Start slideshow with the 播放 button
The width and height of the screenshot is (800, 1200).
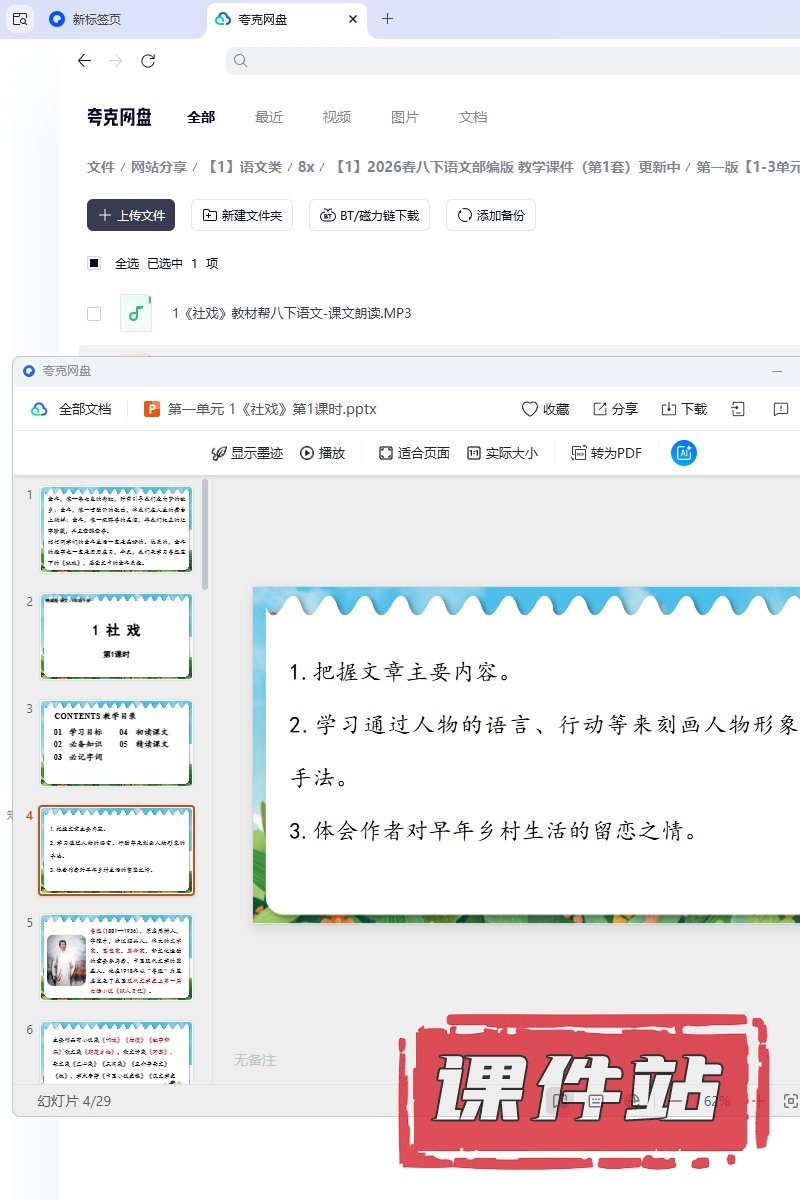[322, 453]
